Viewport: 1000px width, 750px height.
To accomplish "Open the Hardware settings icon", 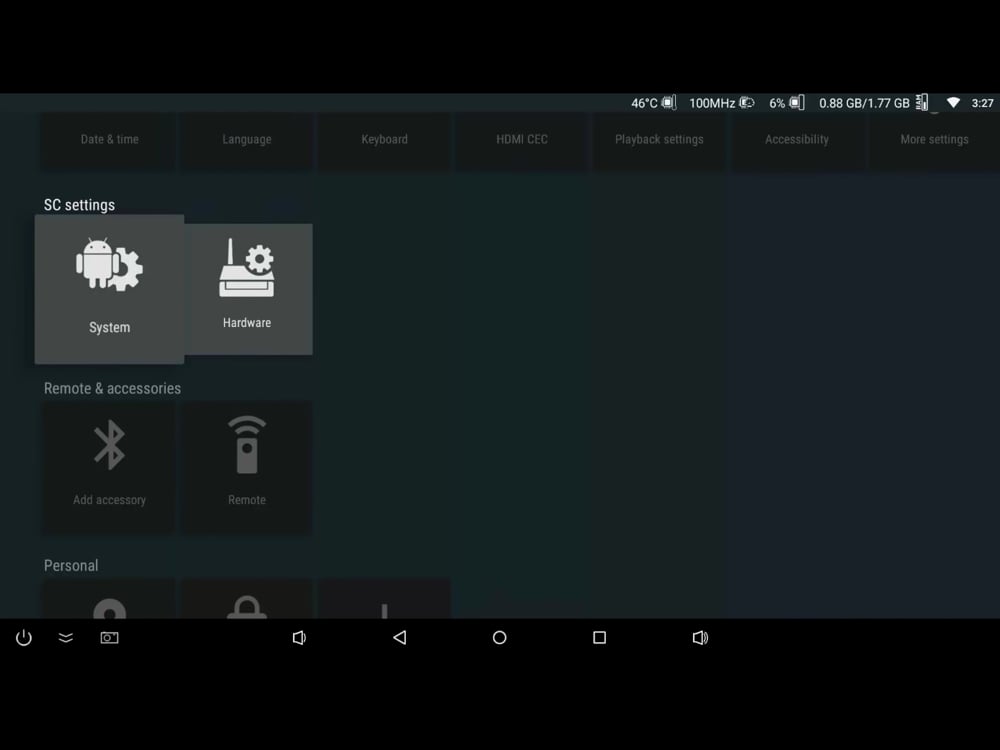I will pyautogui.click(x=246, y=289).
